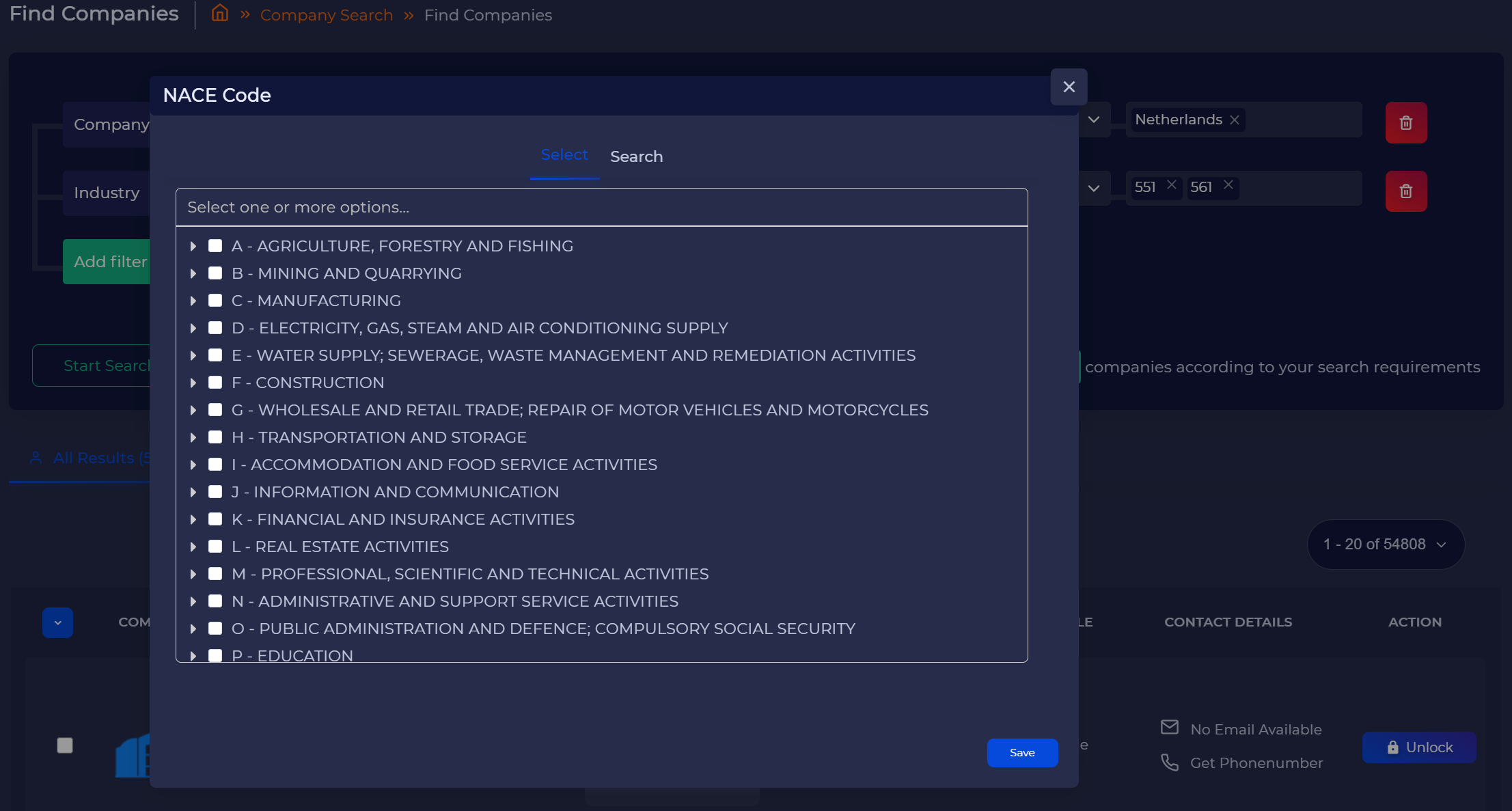Remove the 561 code tag

pos(1228,185)
